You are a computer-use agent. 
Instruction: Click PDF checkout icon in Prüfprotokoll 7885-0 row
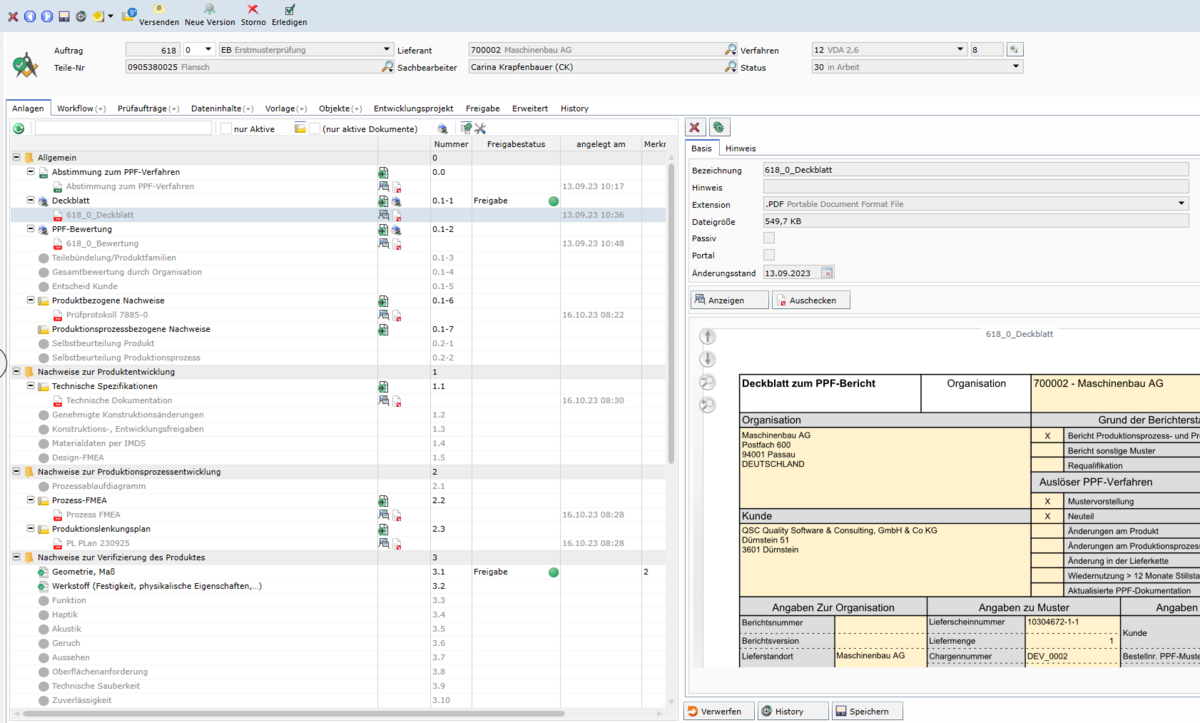click(397, 315)
